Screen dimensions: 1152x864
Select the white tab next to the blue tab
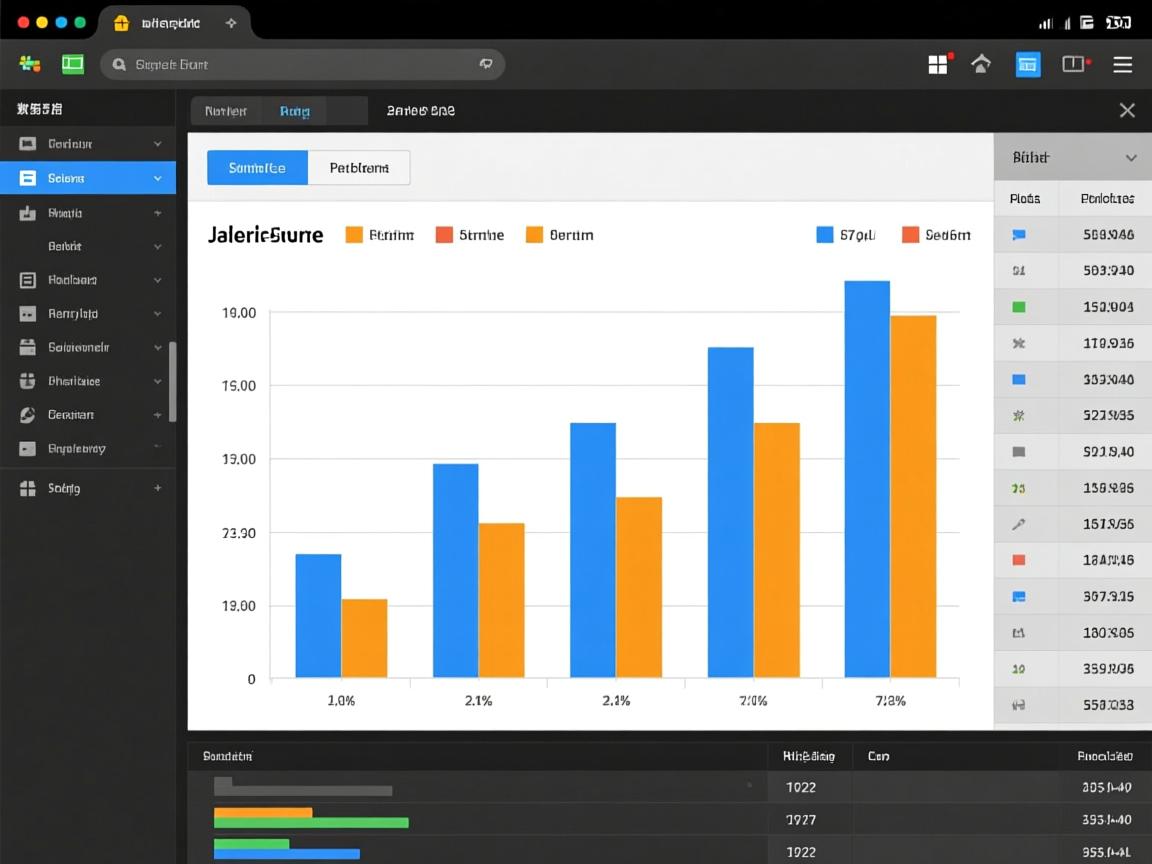coord(359,168)
